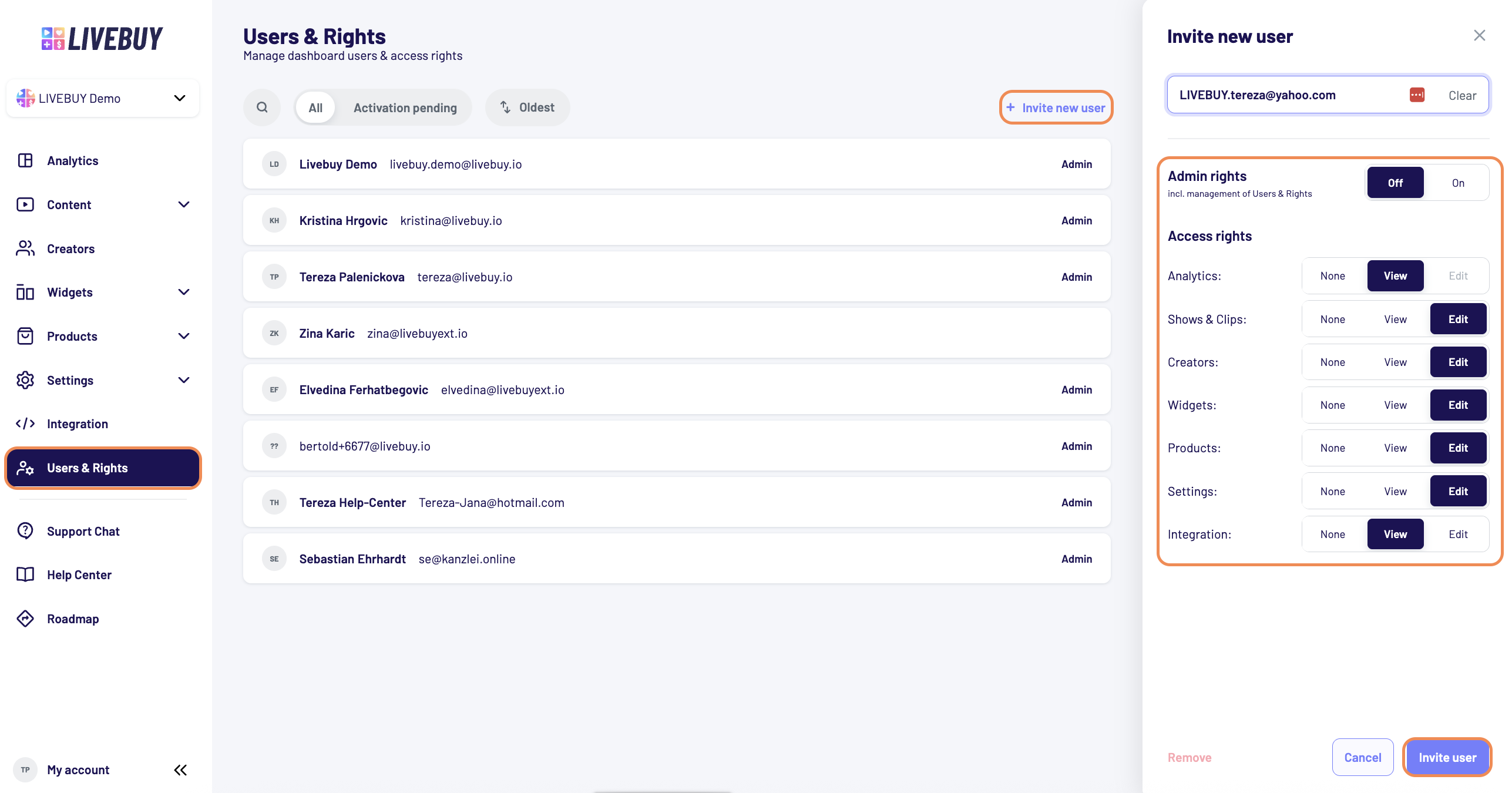Click the KH avatar for Kristina Hrgovic

click(274, 220)
